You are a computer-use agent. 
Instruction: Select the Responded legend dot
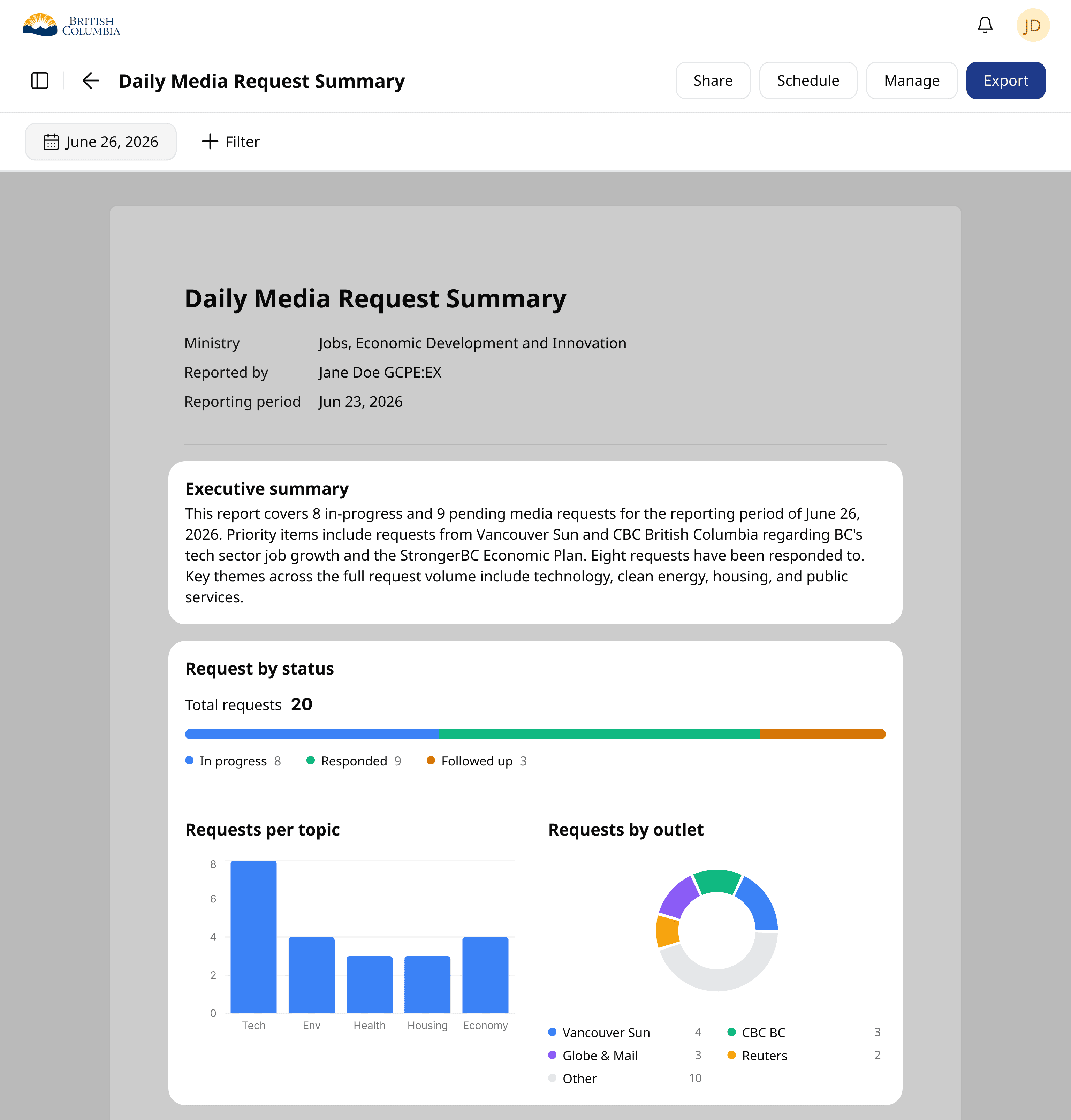pos(311,760)
